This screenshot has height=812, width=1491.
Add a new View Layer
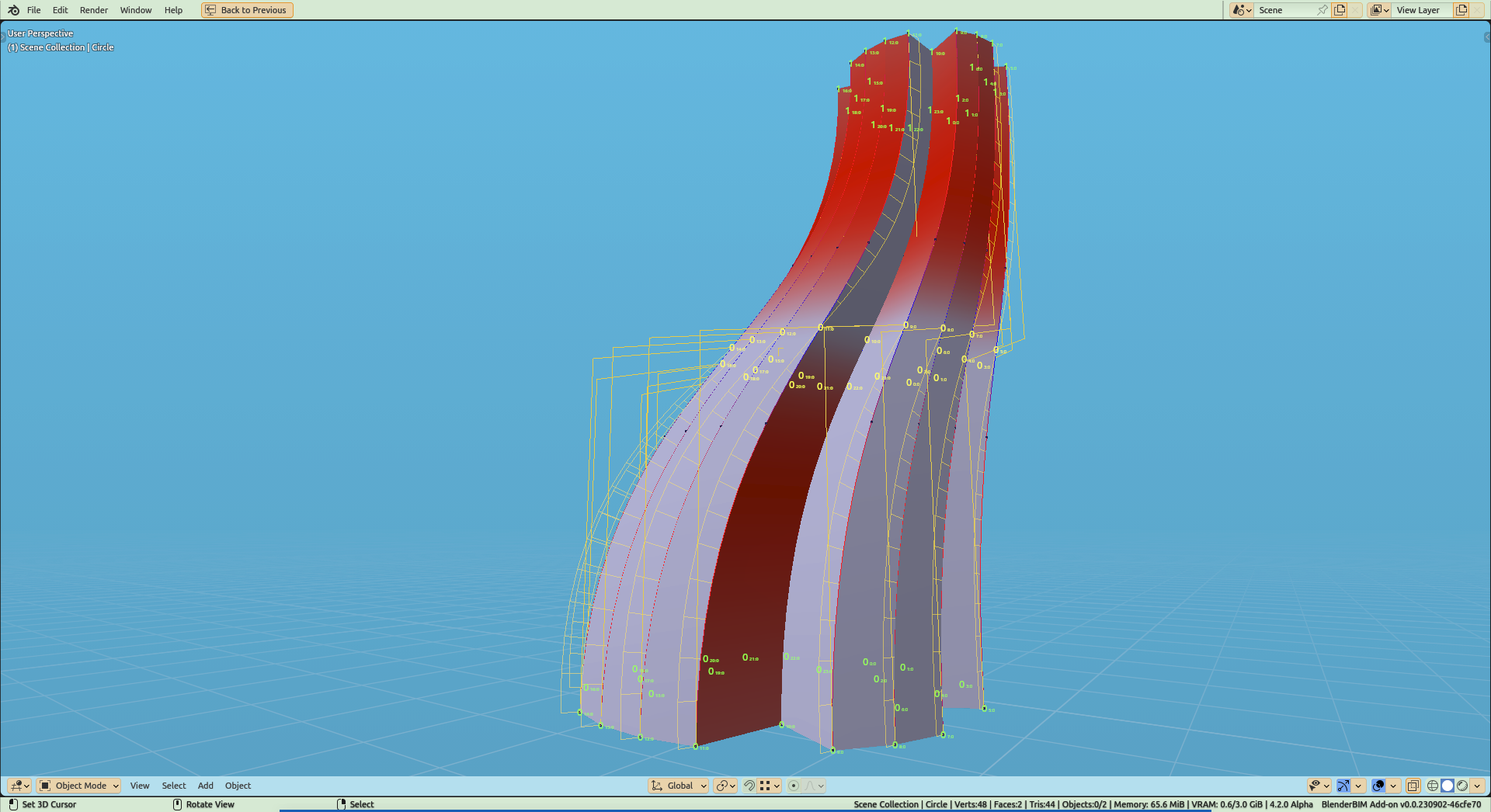[x=1461, y=10]
